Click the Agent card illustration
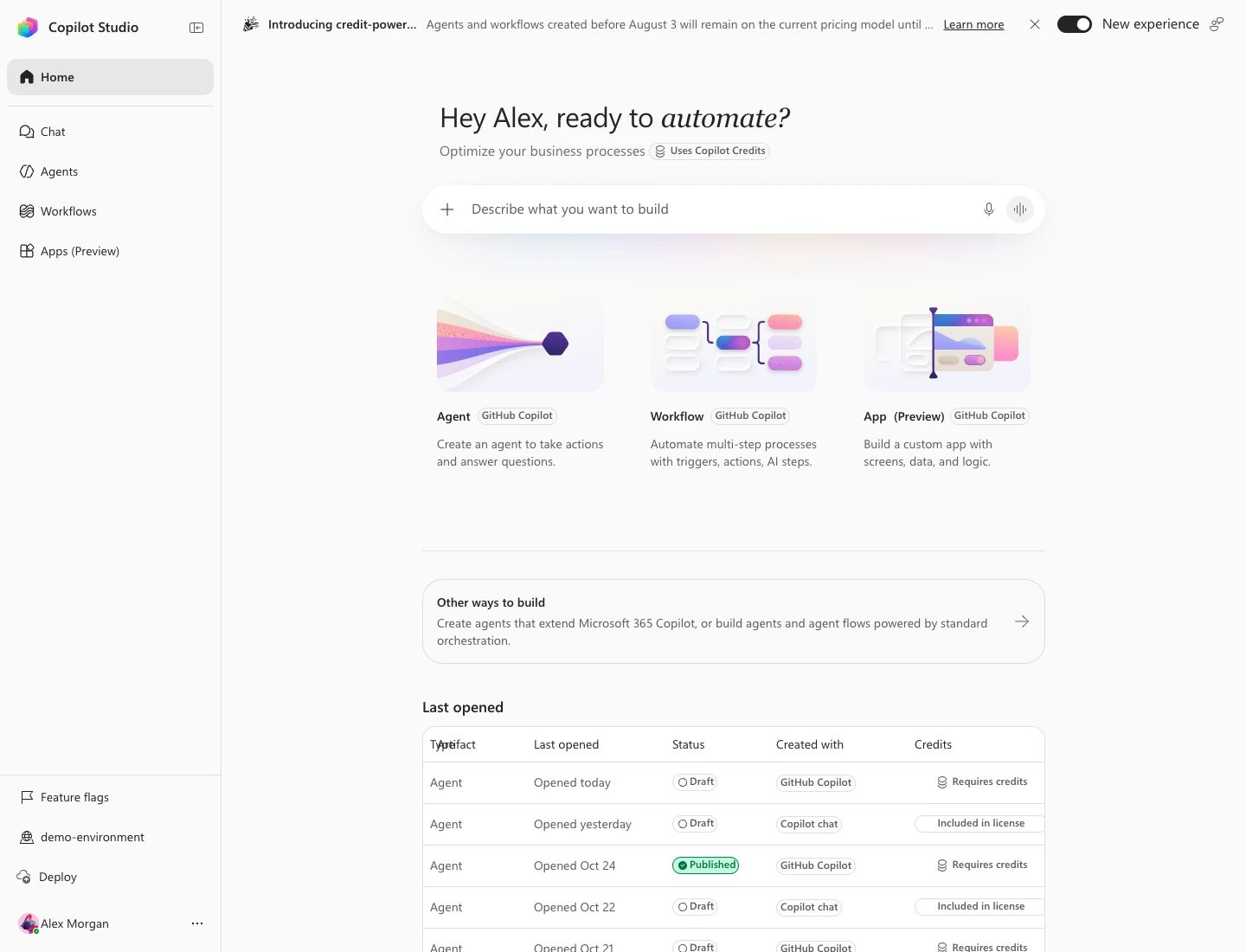Image resolution: width=1246 pixels, height=952 pixels. tap(520, 344)
